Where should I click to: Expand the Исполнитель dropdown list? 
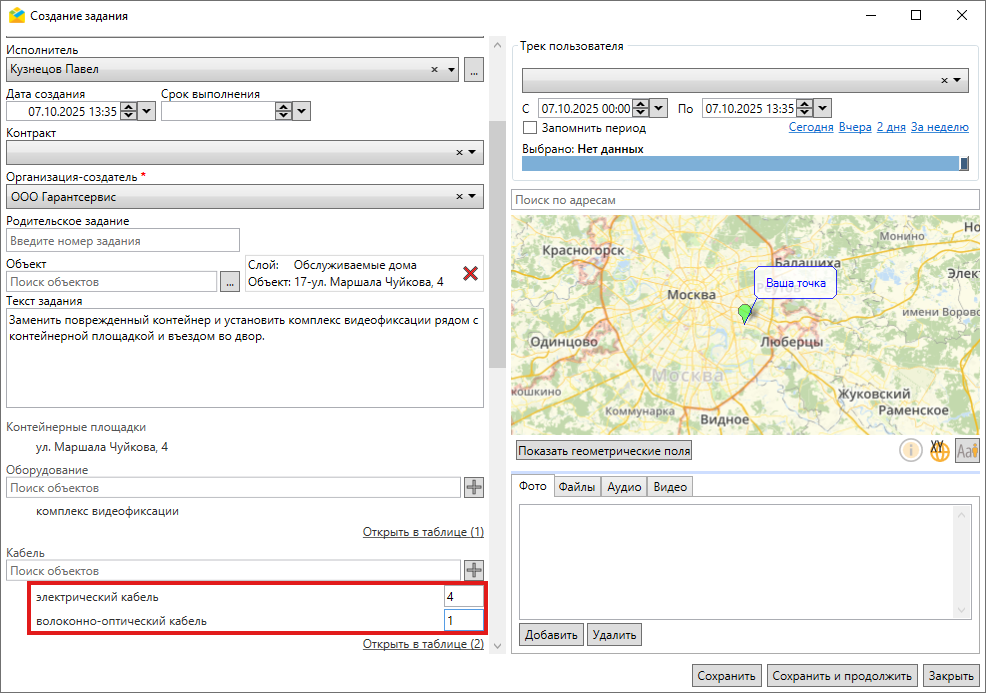click(x=452, y=70)
